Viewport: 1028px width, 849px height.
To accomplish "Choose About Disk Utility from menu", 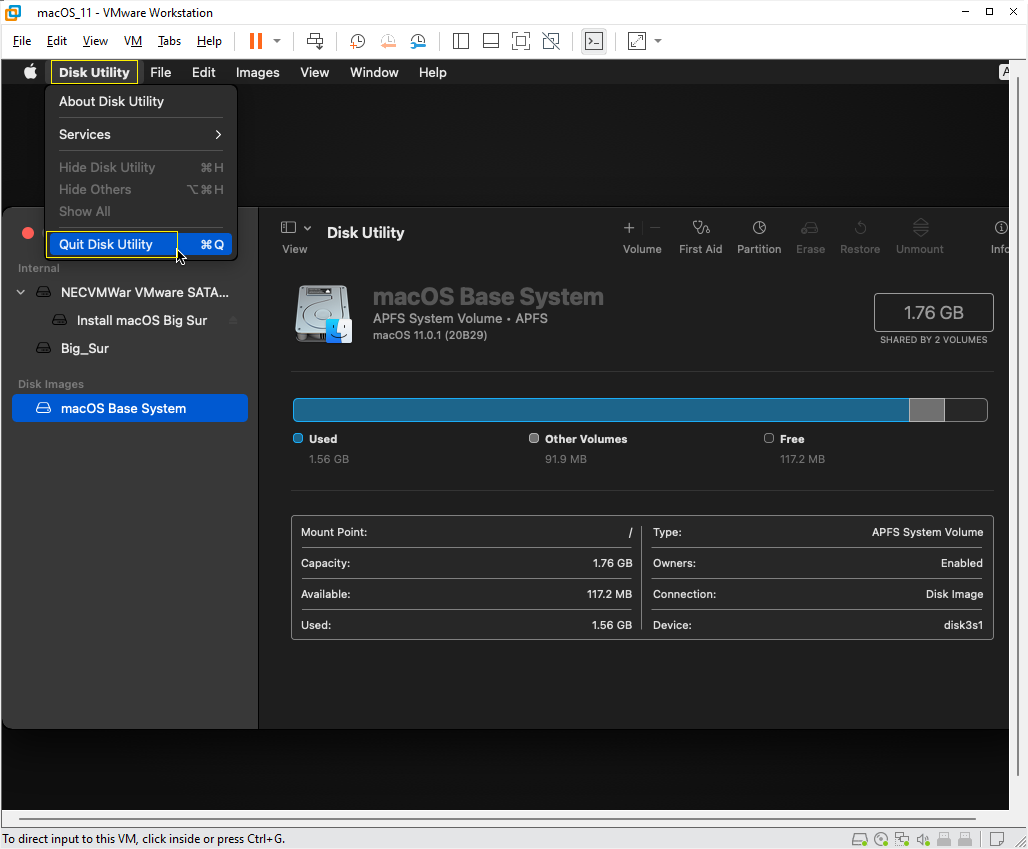I will (x=111, y=102).
